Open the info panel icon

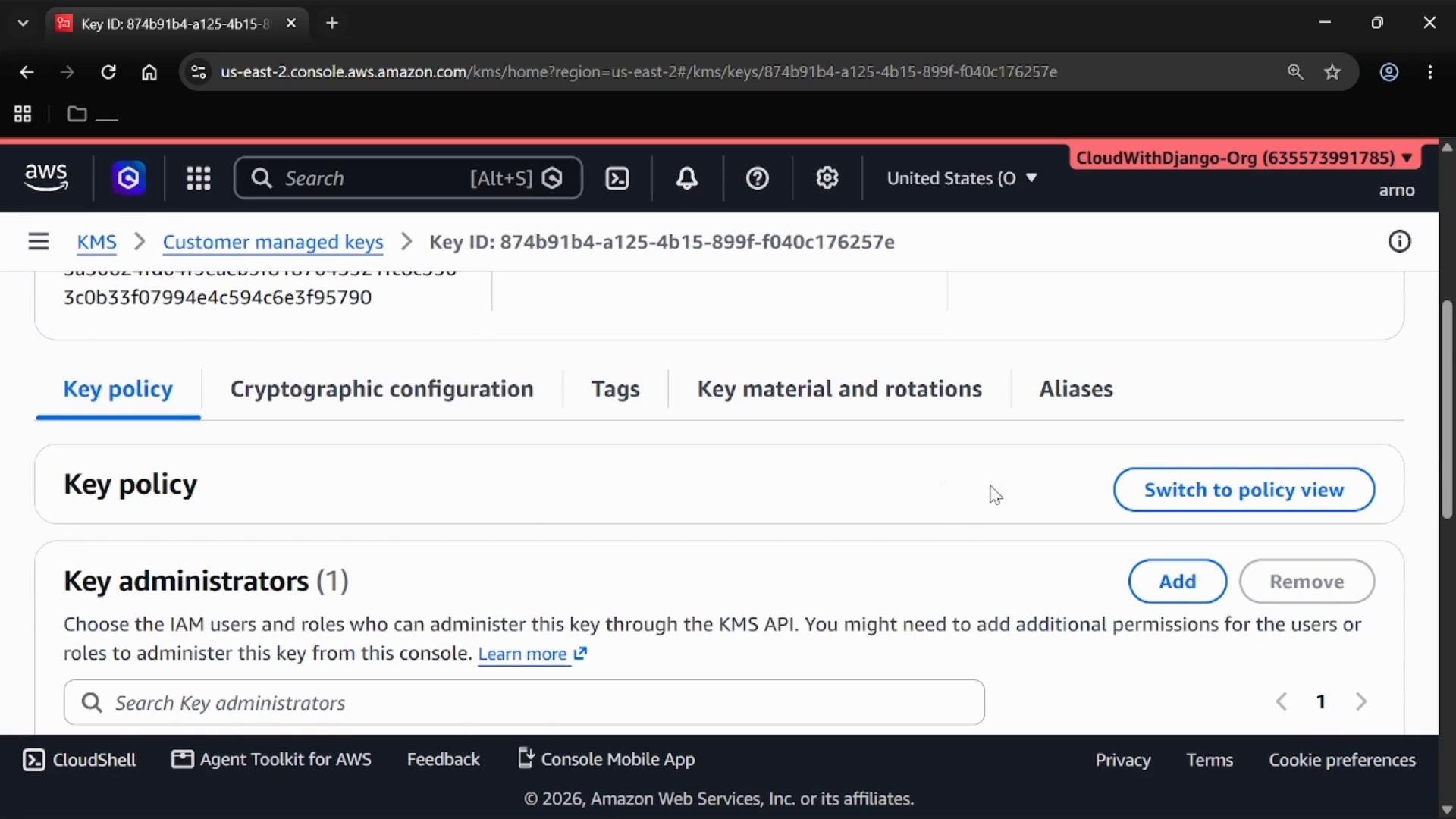[1400, 242]
